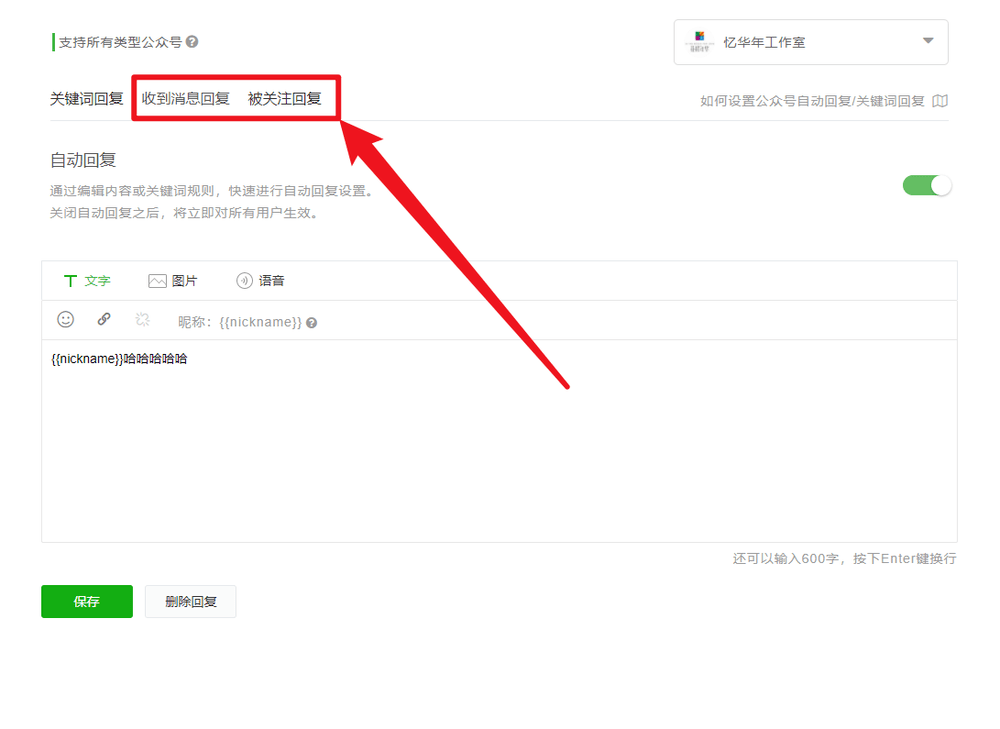Open the 如何设置公众号自动回复/关键词回复 link
Screen dimensions: 1000x729
(812, 101)
